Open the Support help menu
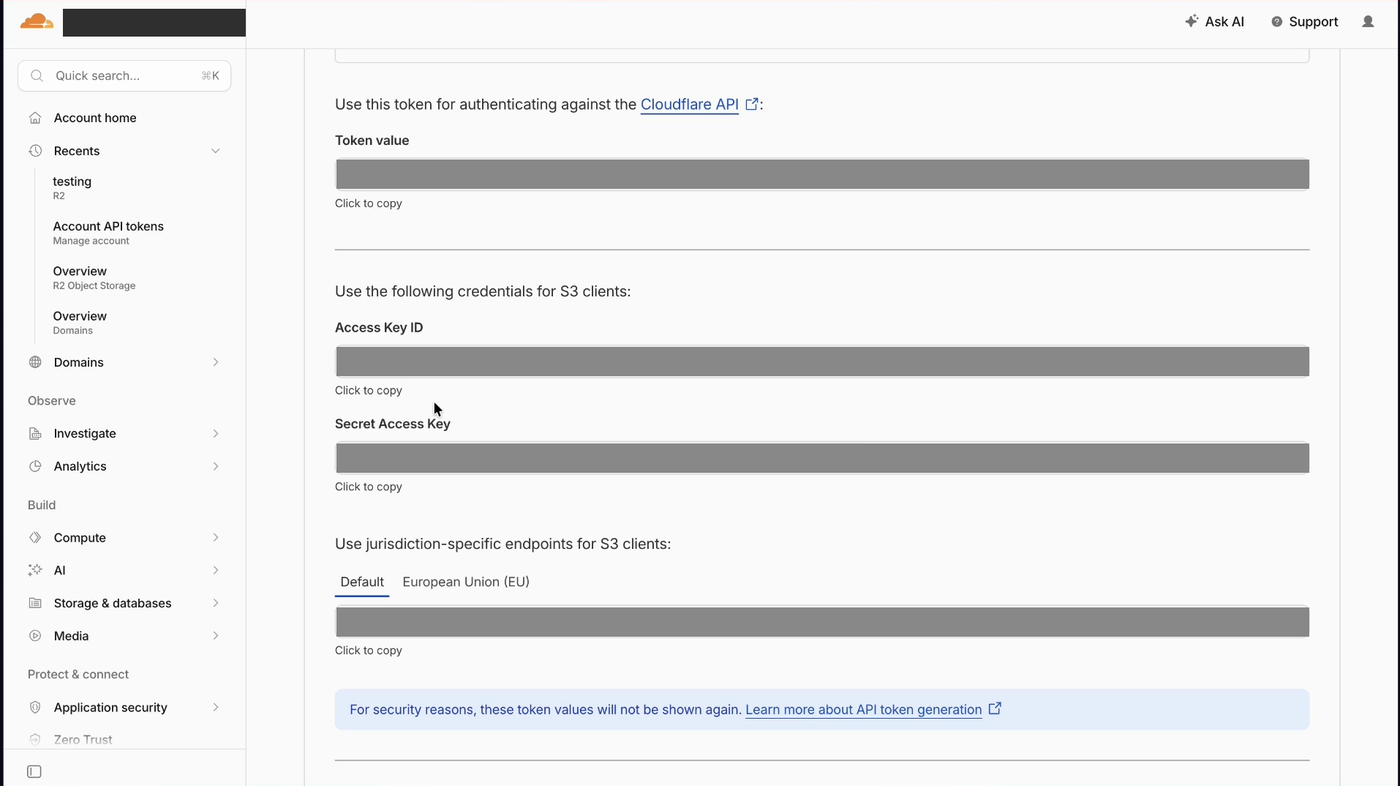This screenshot has height=786, width=1400. [1304, 21]
